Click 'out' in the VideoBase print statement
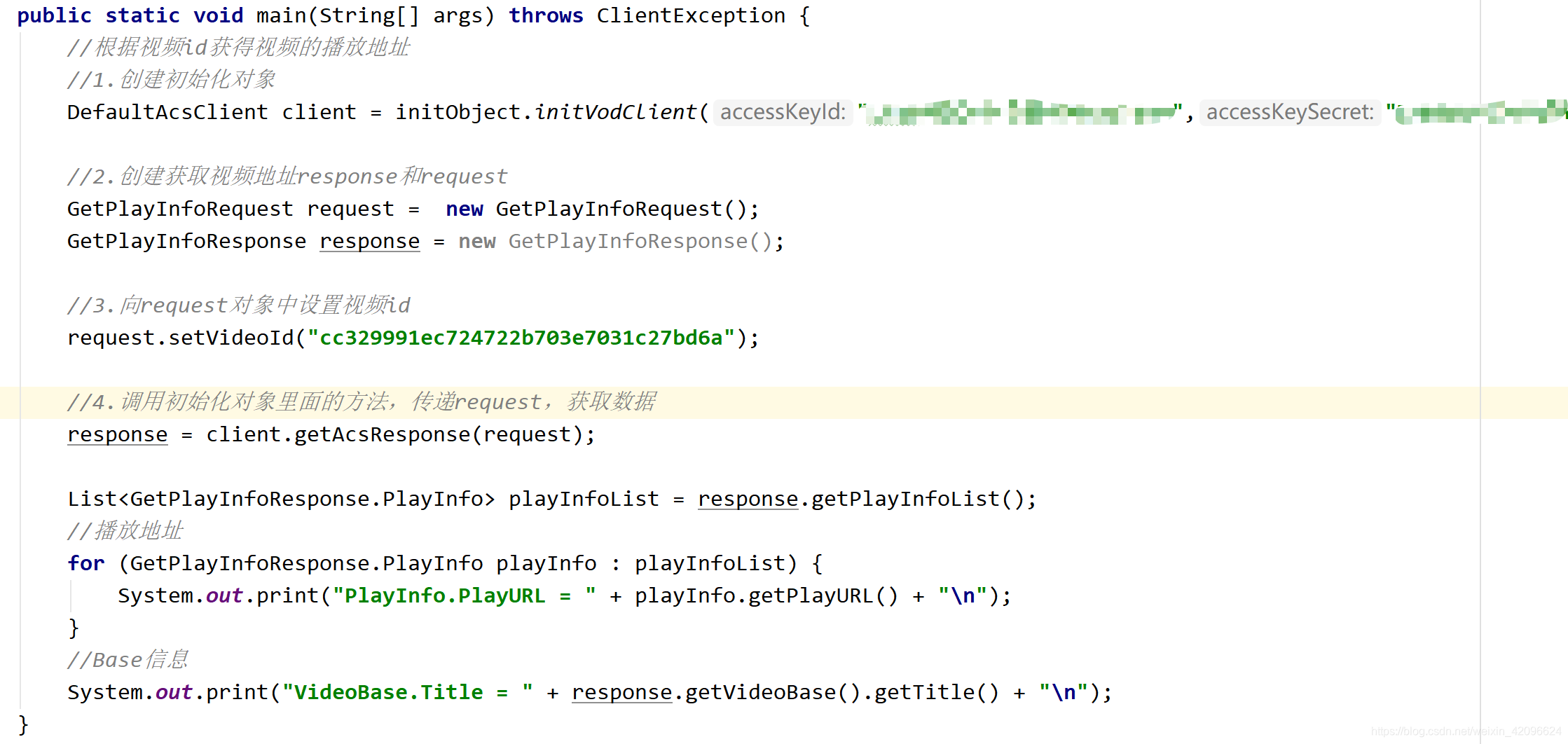This screenshot has height=744, width=1568. pyautogui.click(x=174, y=692)
